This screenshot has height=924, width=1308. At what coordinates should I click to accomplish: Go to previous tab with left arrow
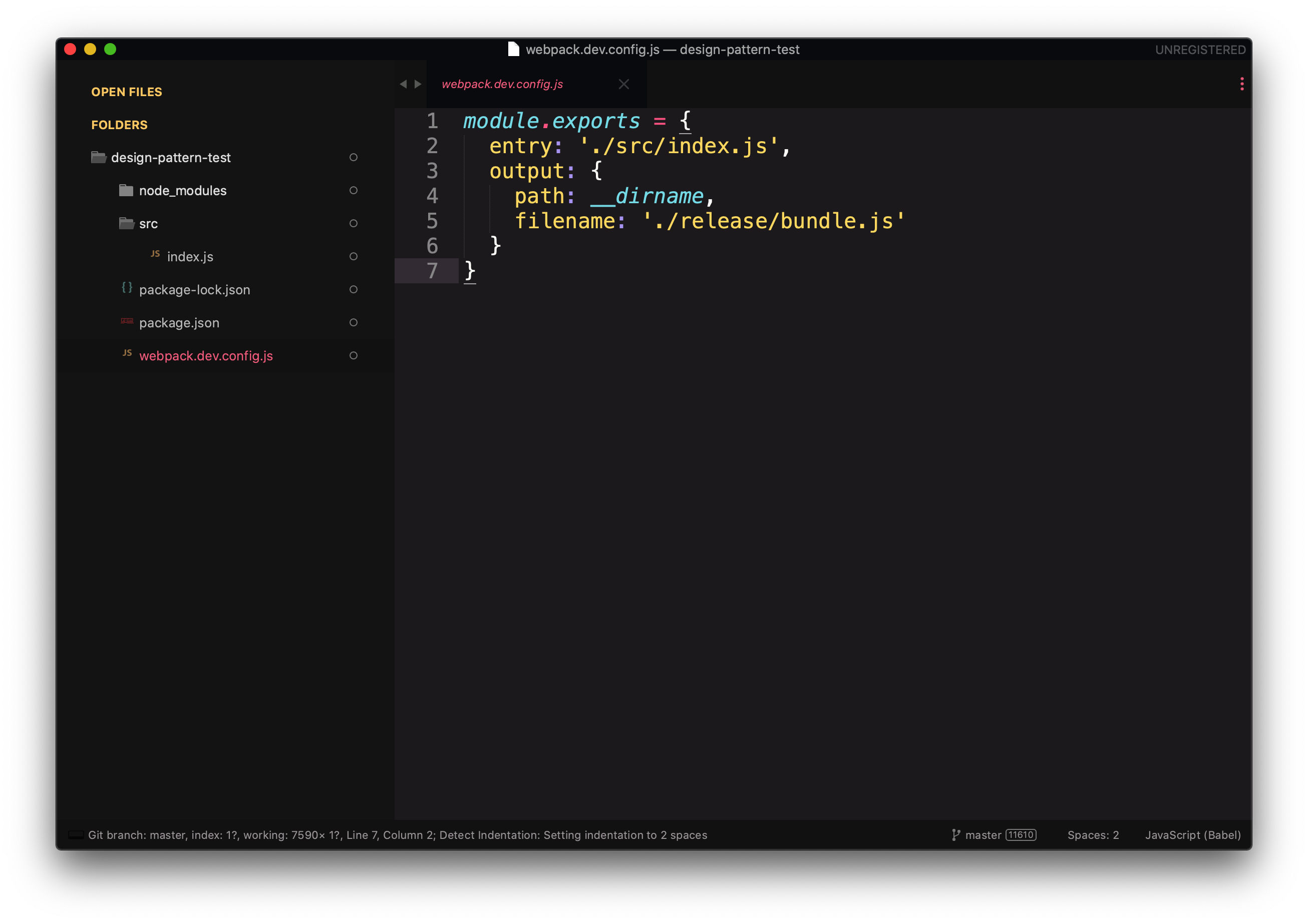click(403, 84)
